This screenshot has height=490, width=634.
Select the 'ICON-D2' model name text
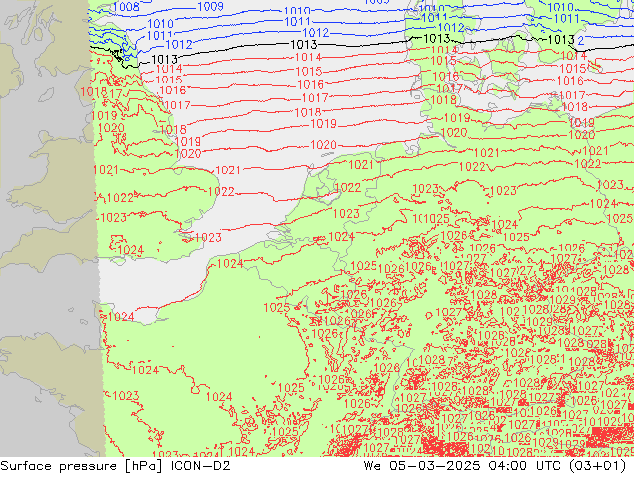click(x=201, y=466)
